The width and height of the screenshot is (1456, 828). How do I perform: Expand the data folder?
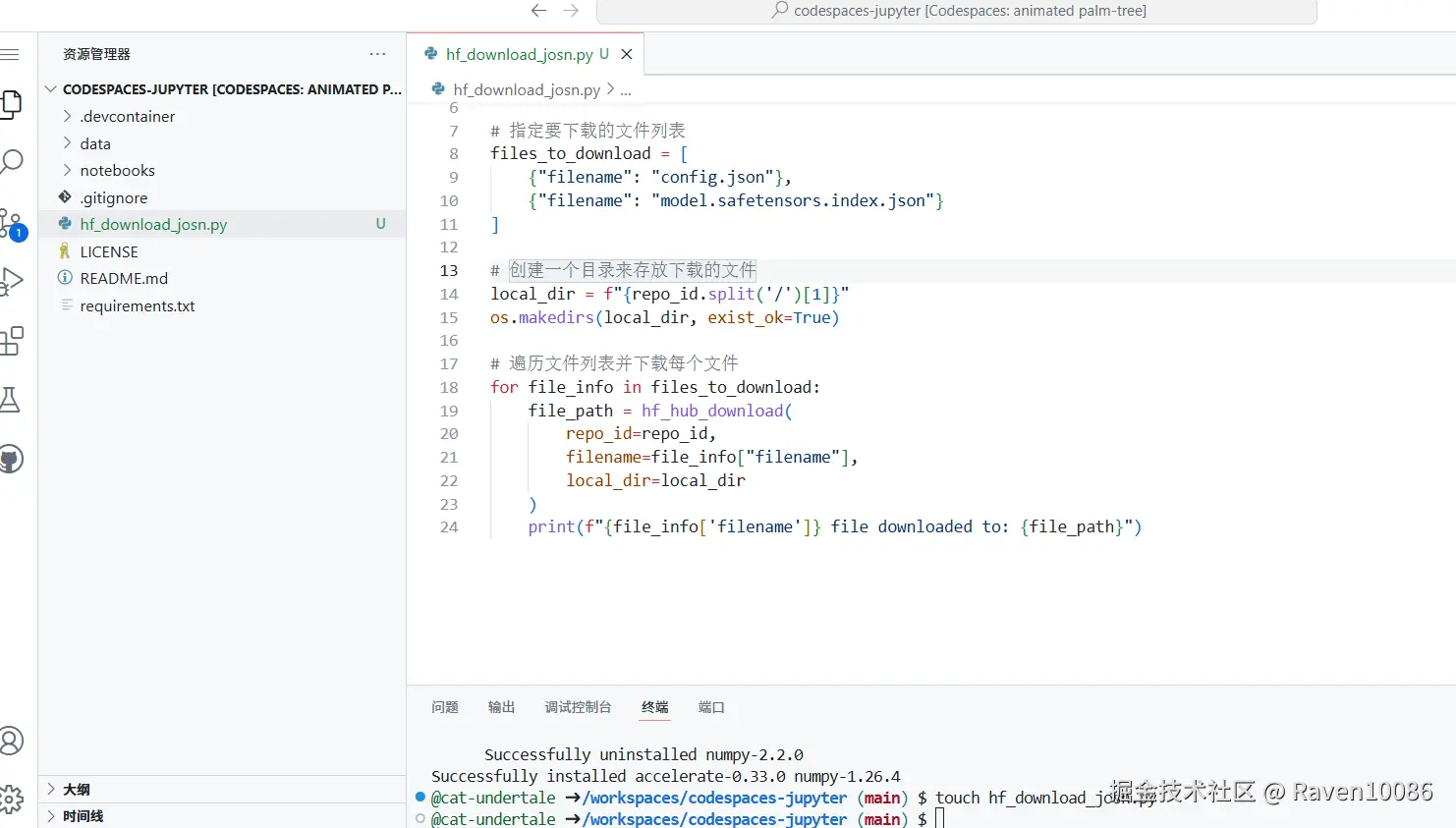click(224, 143)
